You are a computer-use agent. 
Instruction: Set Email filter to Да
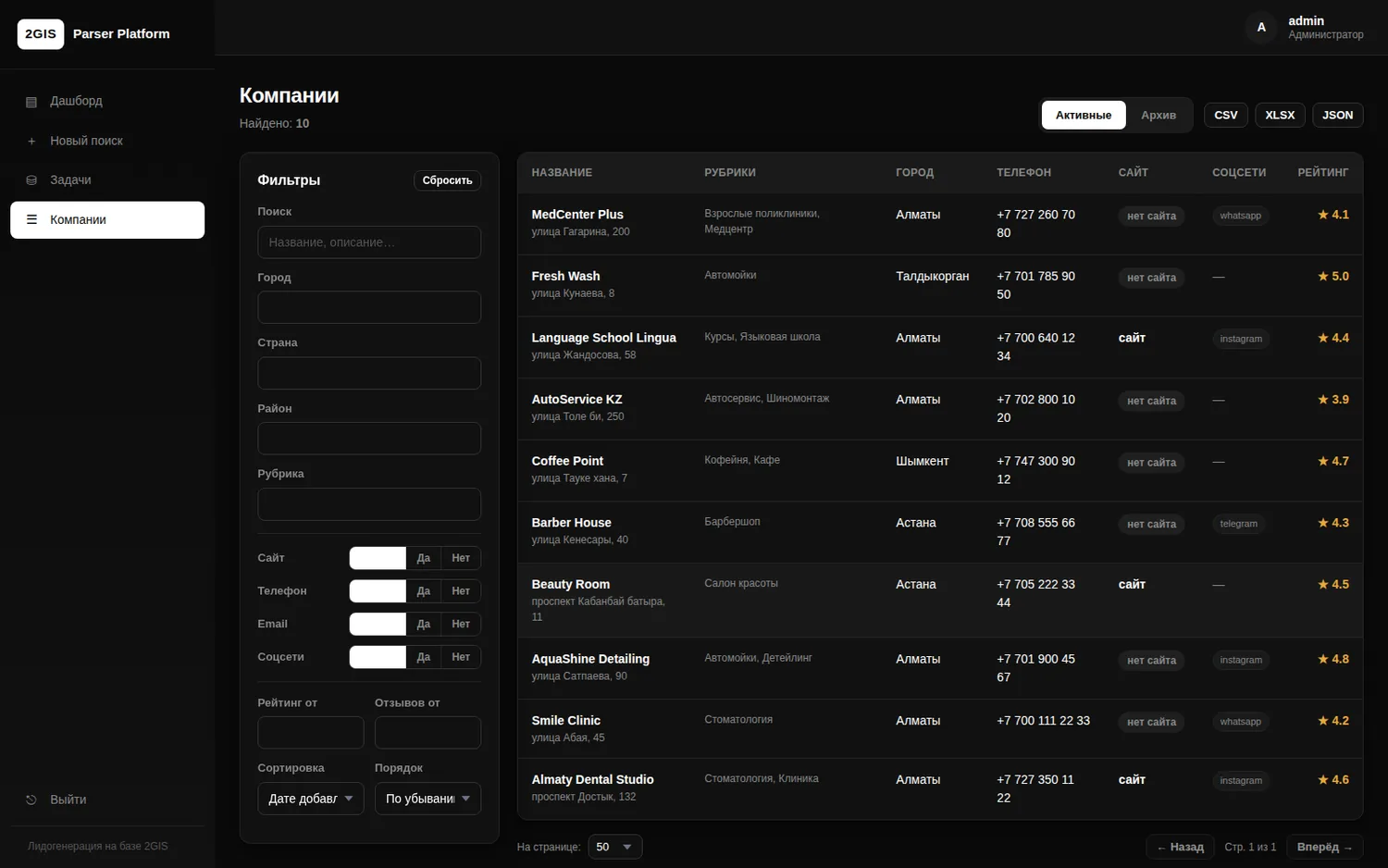coord(424,625)
